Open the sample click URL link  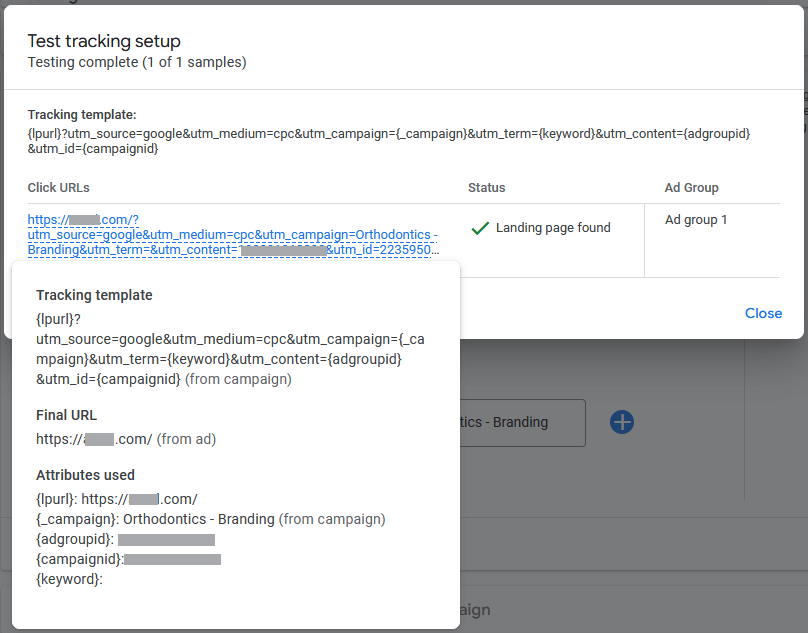(233, 235)
